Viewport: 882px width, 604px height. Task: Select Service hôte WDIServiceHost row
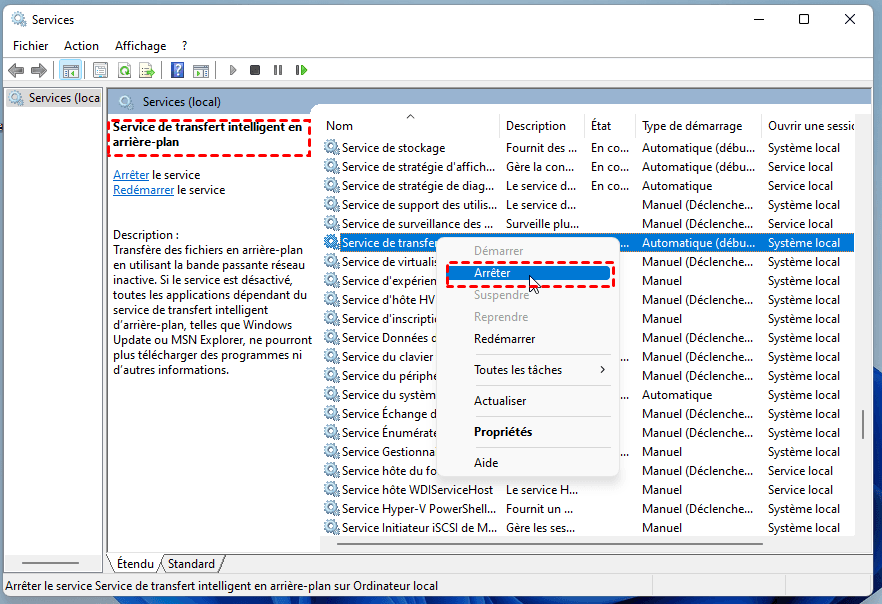[x=588, y=490]
